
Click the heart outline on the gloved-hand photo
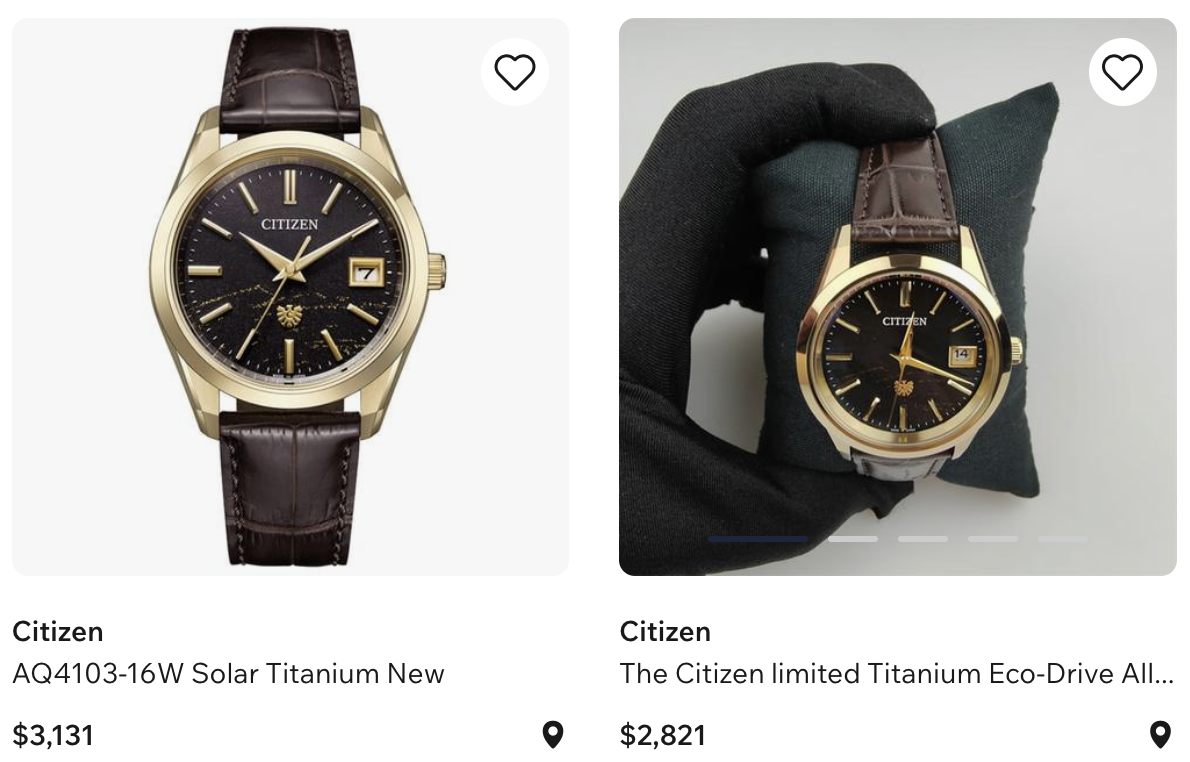1122,71
